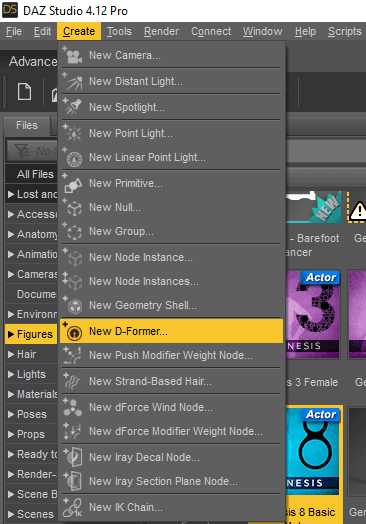Select the Genesis 3 Female Actor thumbnail
The image size is (366, 524).
click(313, 314)
